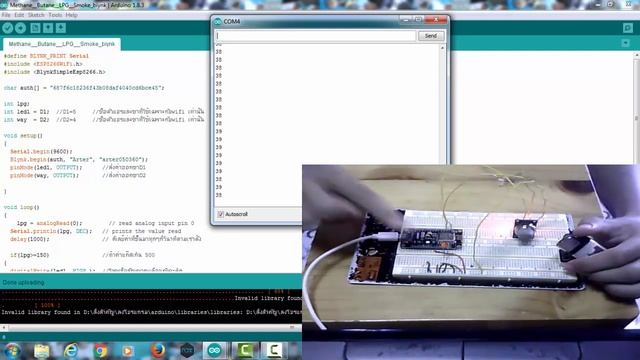Switch to Arduino IDE taskbar icon
The image size is (640, 360).
[214, 350]
